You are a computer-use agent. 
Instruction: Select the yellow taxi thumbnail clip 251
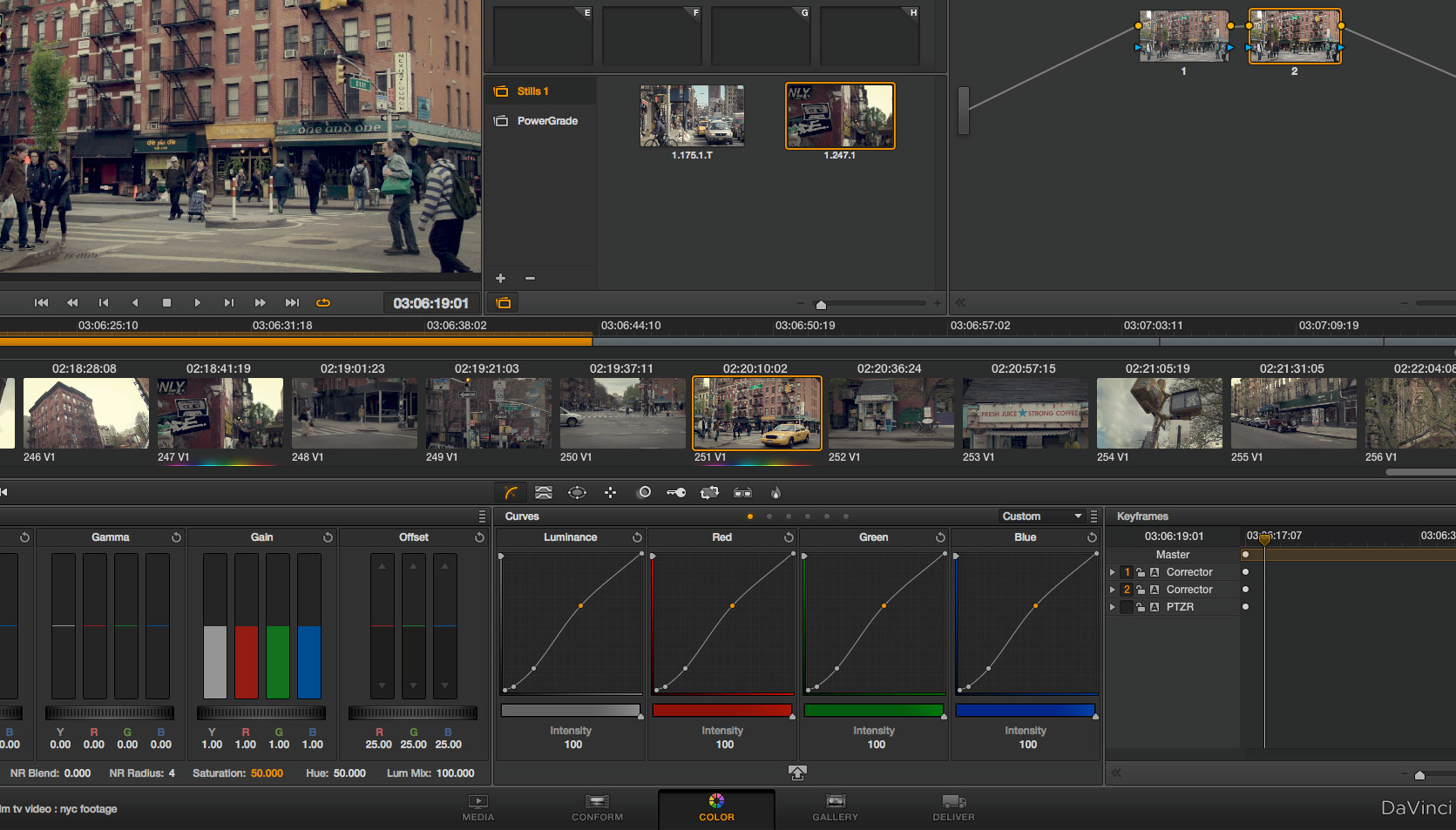point(756,414)
